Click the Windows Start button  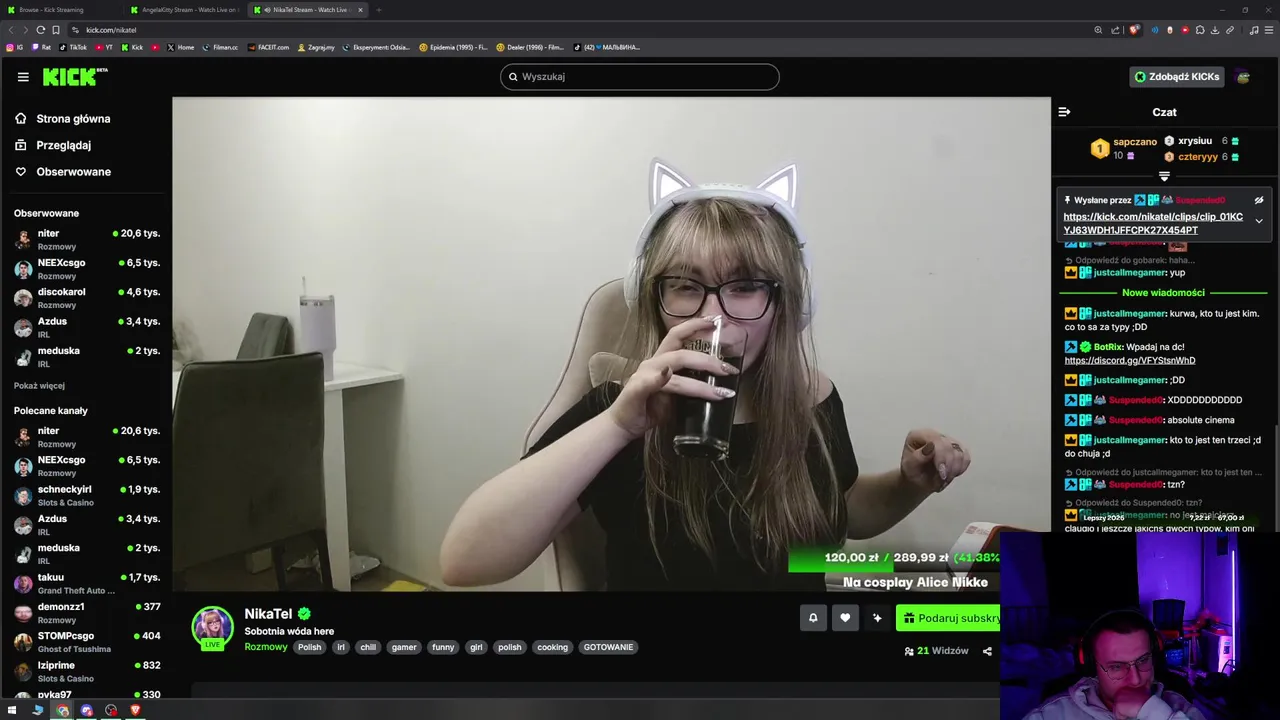point(14,710)
